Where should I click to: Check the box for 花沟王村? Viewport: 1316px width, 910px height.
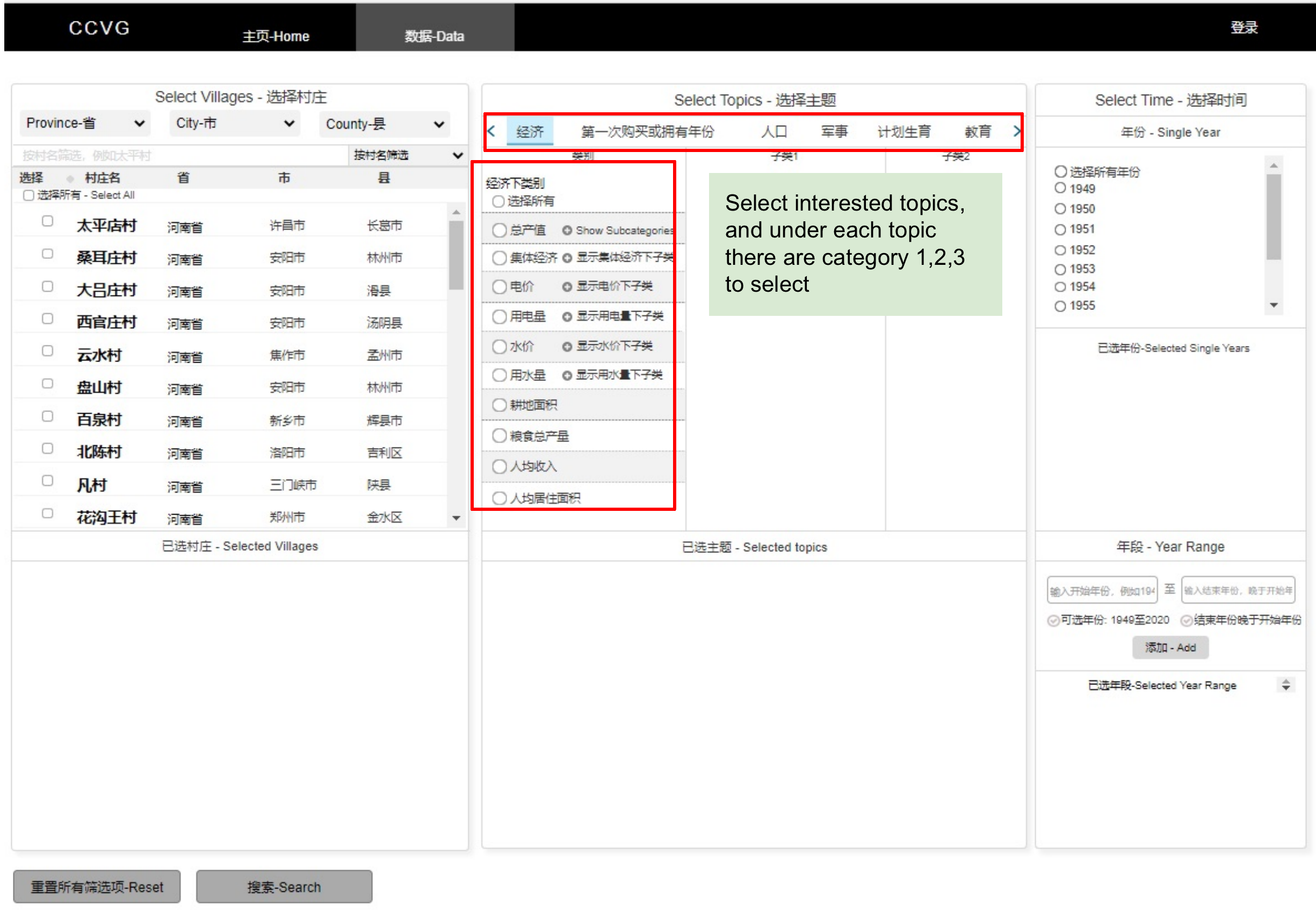click(47, 513)
